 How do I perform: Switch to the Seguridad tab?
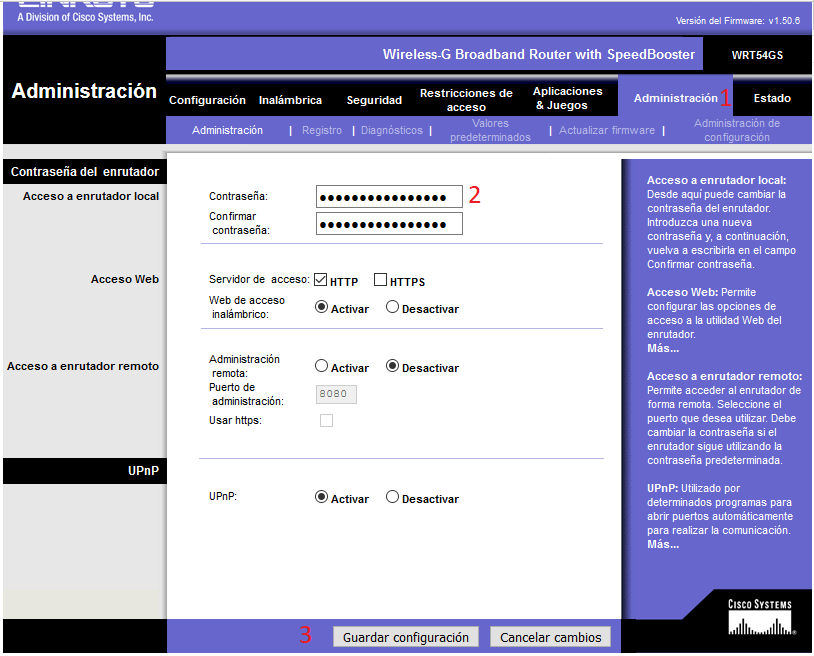point(374,100)
